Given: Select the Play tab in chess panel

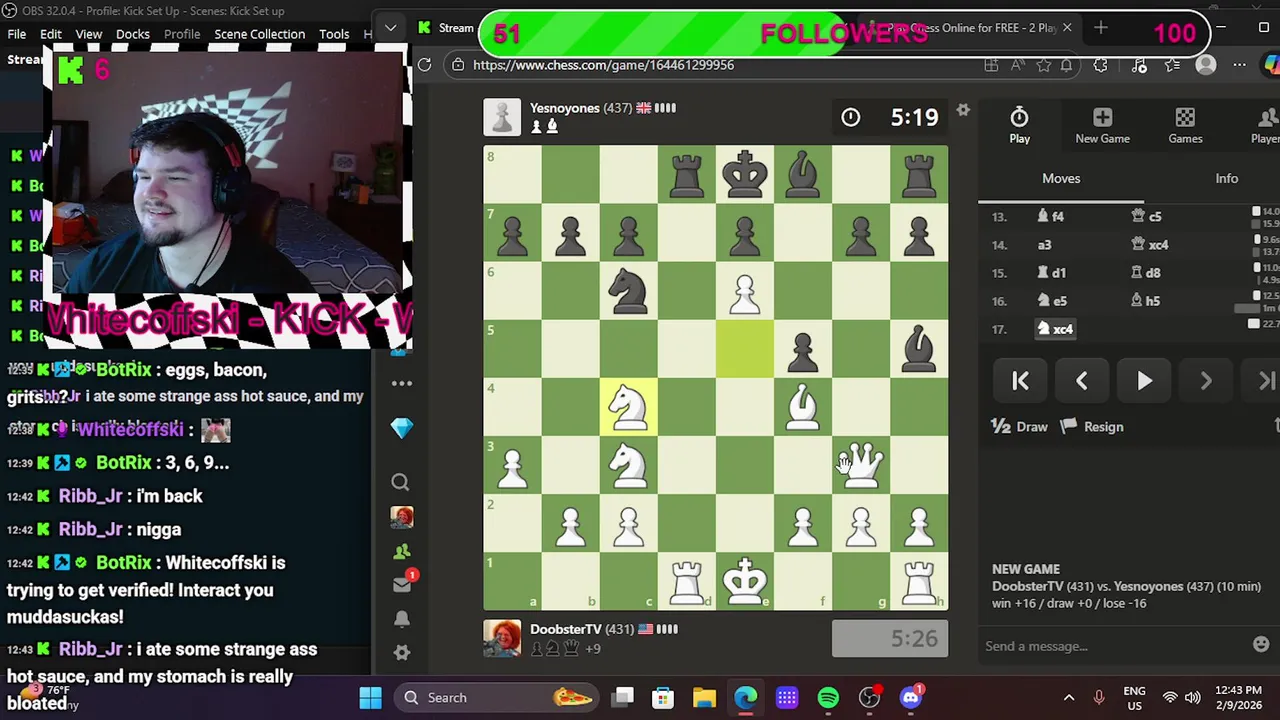Looking at the screenshot, I should click(1019, 126).
